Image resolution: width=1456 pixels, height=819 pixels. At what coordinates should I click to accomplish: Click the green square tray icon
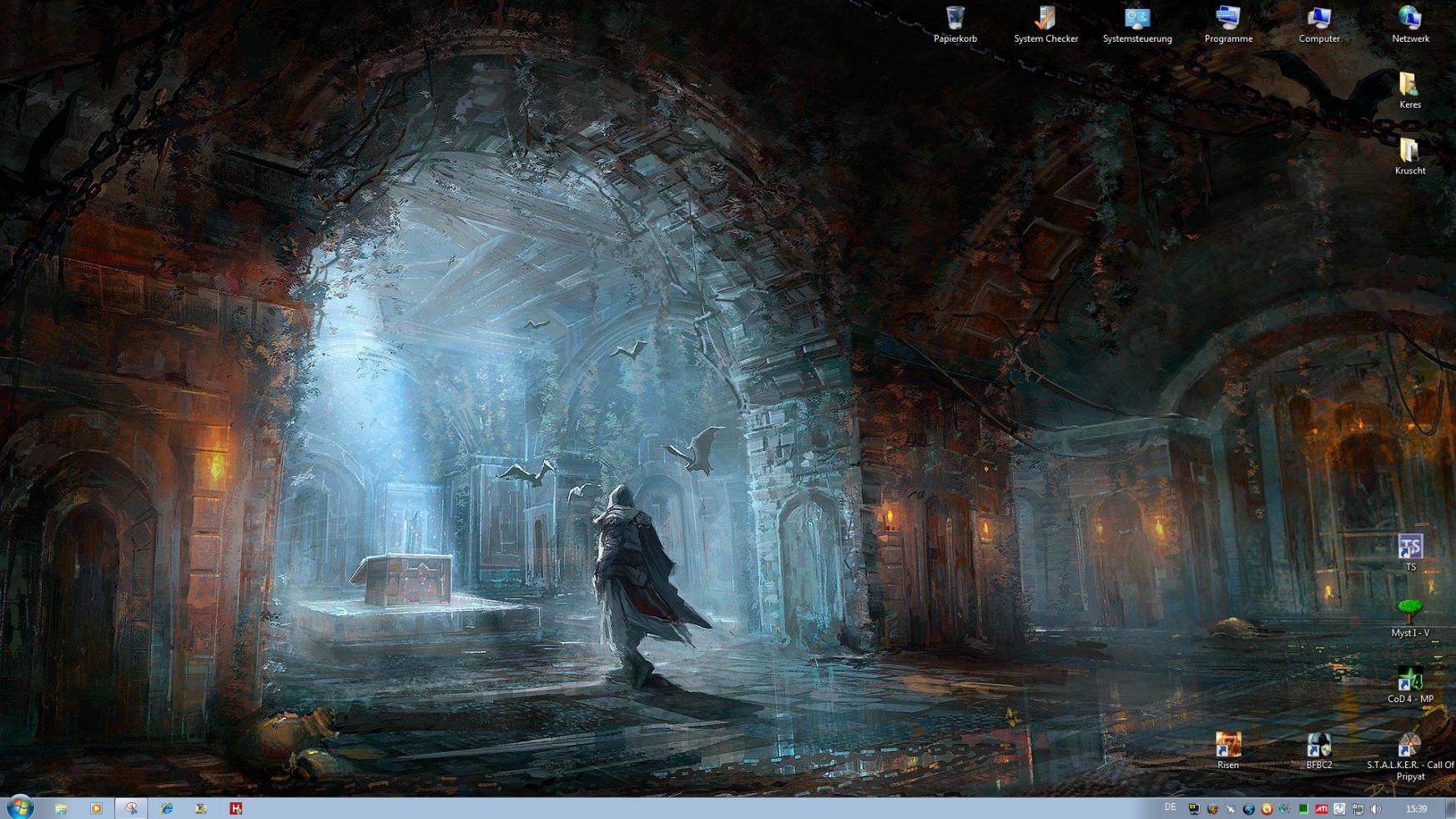point(1303,809)
